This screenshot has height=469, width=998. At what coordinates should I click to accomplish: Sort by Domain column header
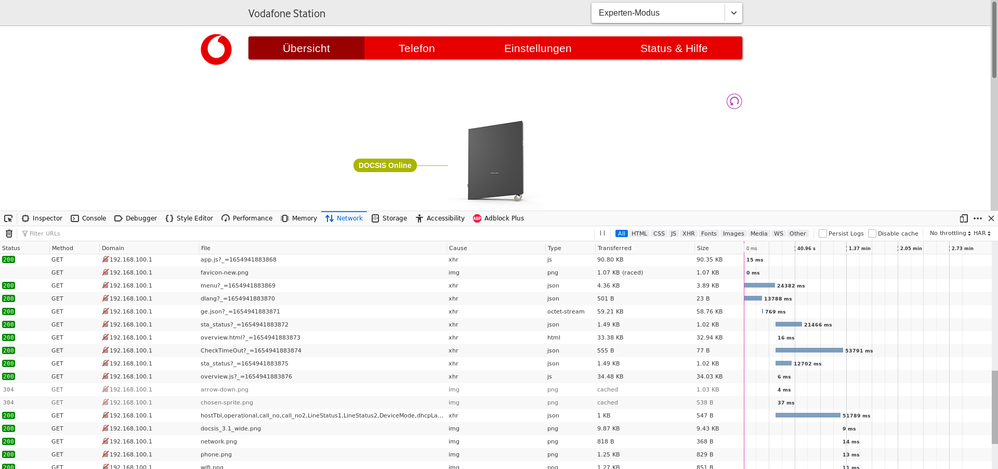pyautogui.click(x=149, y=248)
